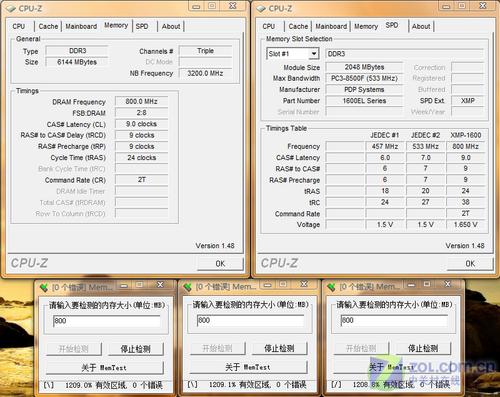The width and height of the screenshot is (500, 397).
Task: Click OK in the left CPU-Z Memory window
Action: (220, 264)
